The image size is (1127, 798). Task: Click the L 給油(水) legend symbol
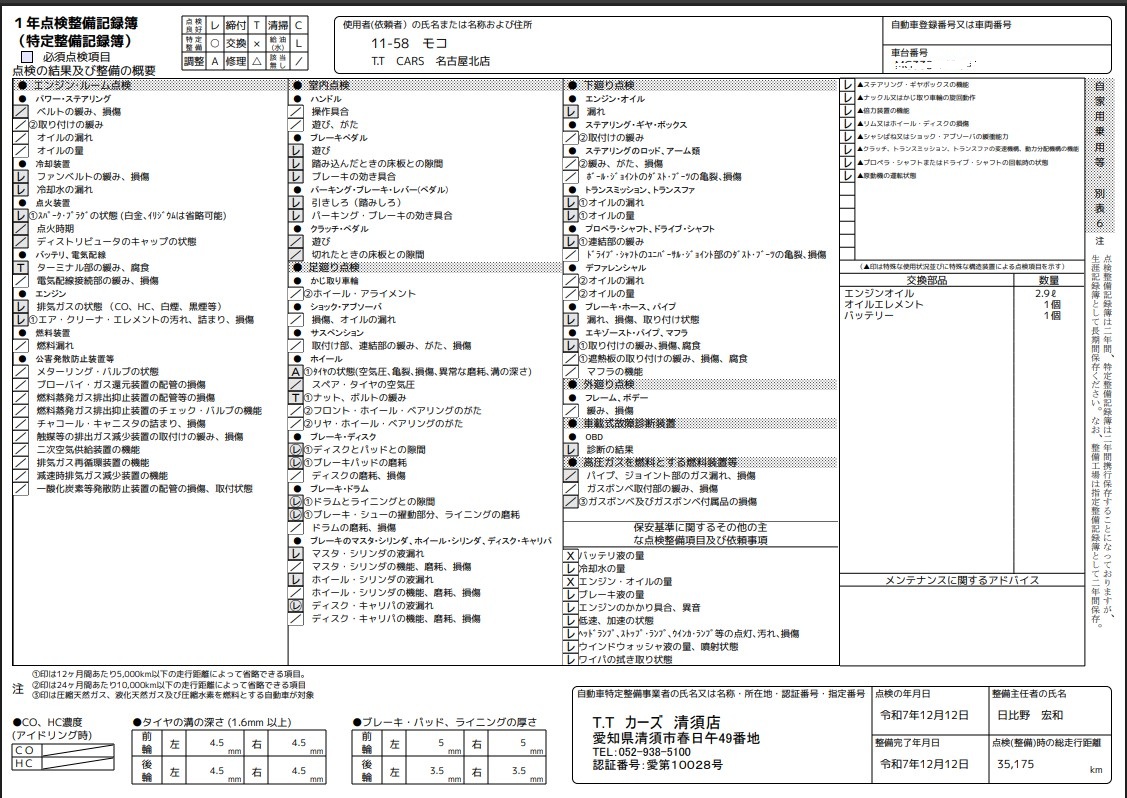point(300,43)
